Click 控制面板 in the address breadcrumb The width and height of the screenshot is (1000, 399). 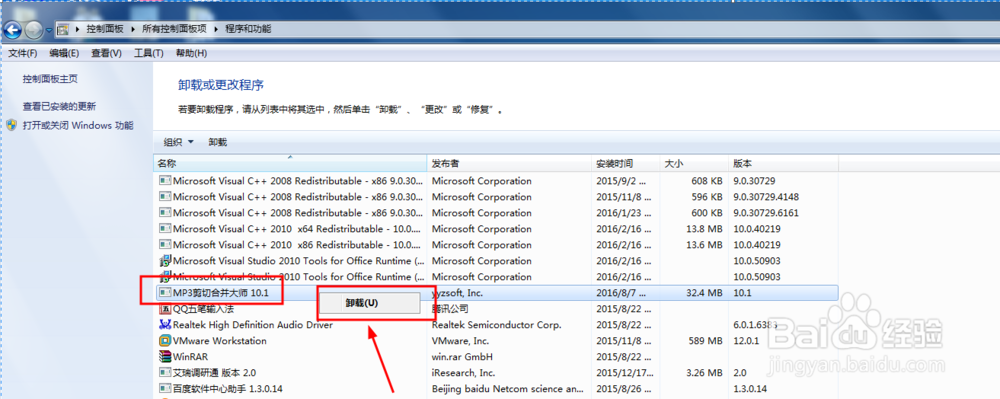105,29
